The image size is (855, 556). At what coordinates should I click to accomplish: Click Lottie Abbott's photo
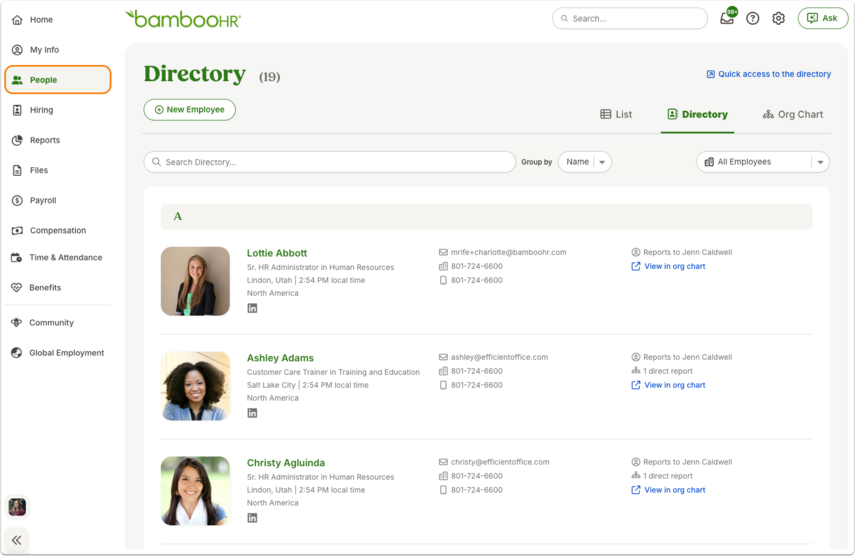(x=195, y=281)
